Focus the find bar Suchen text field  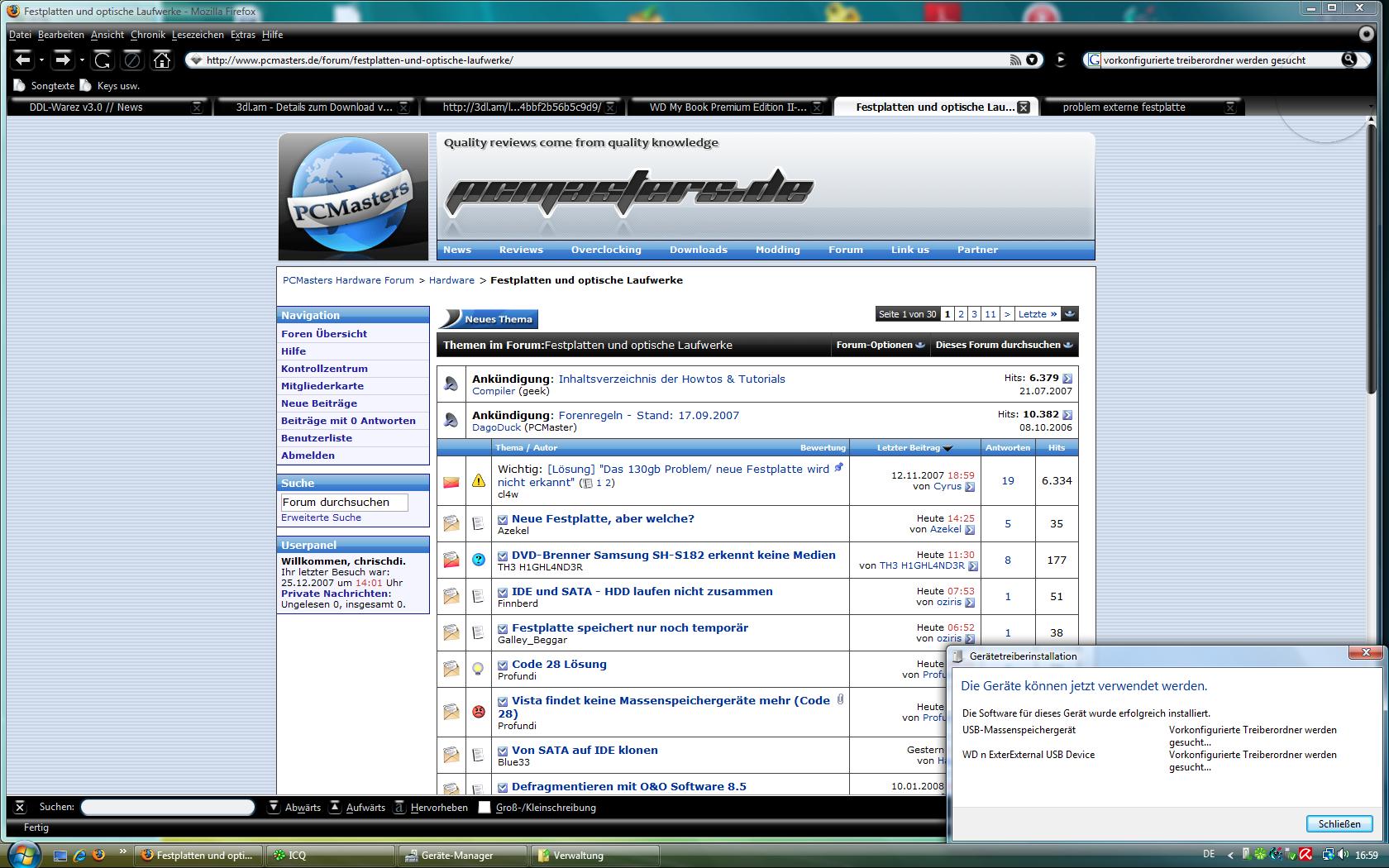167,808
